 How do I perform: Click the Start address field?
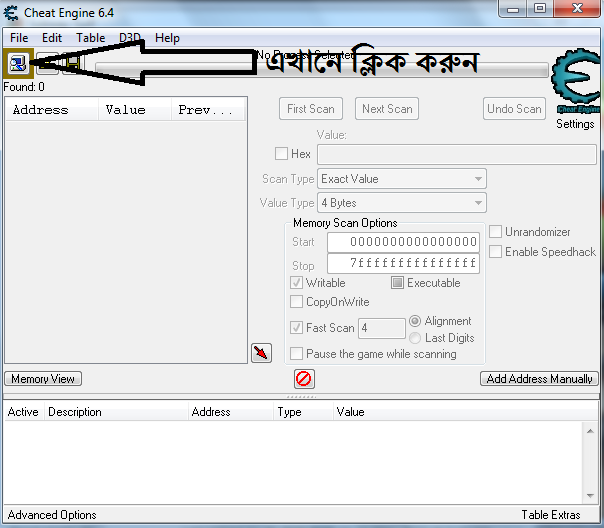tap(403, 242)
